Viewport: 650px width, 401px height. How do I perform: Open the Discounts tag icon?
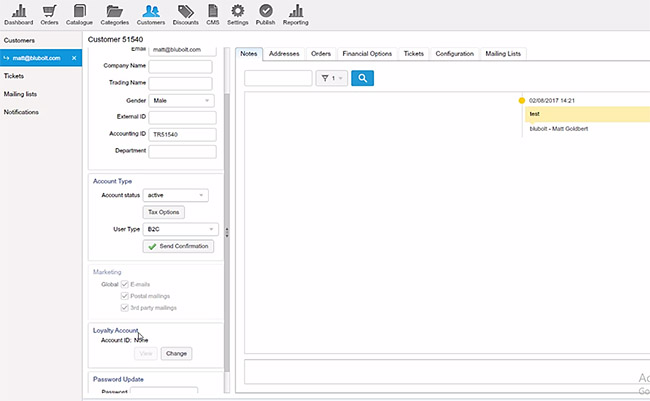pos(186,11)
